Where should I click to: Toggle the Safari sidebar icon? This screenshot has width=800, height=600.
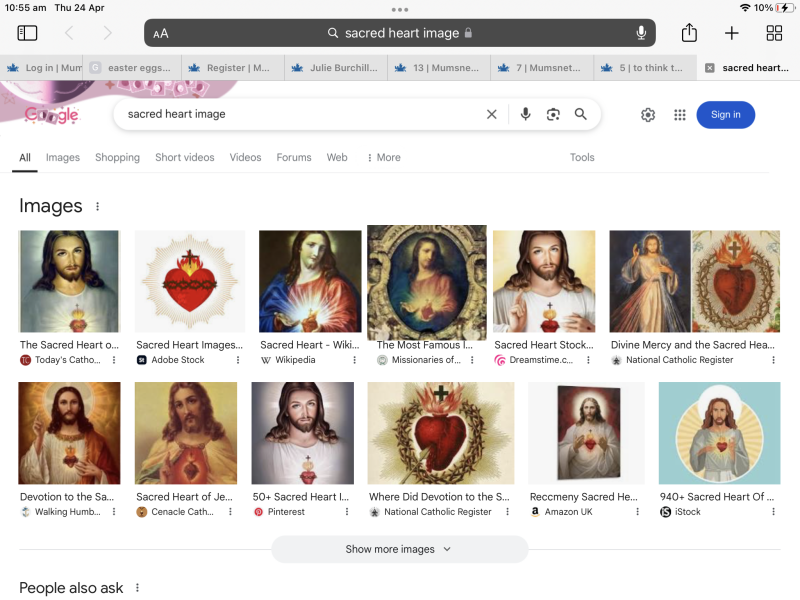27,33
